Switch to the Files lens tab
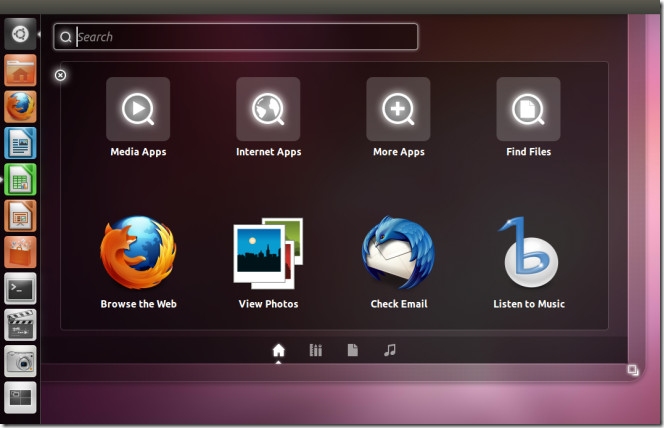This screenshot has height=428, width=664. tap(352, 351)
